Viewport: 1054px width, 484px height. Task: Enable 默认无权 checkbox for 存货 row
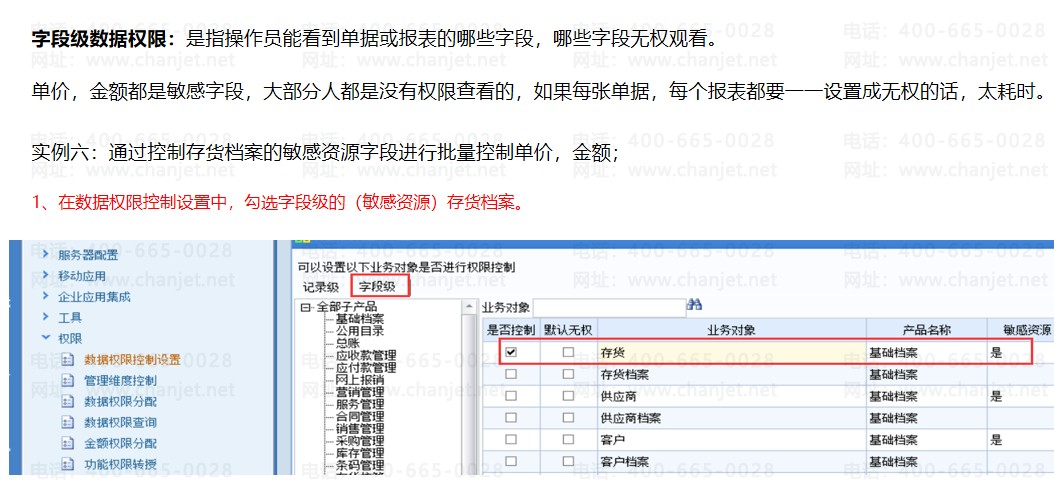click(568, 352)
